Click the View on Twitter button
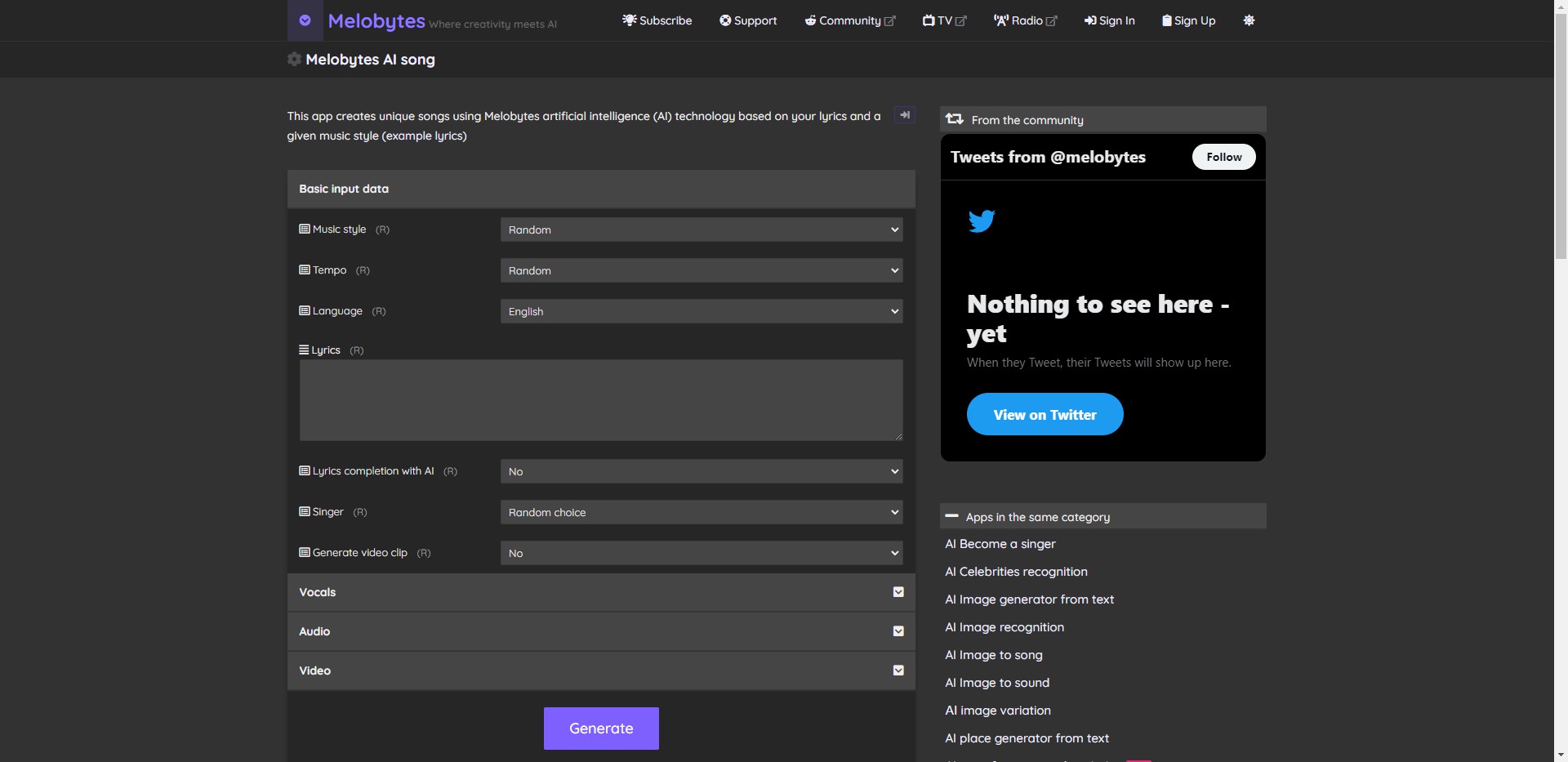Screen dimensions: 1568x762 (1045, 414)
